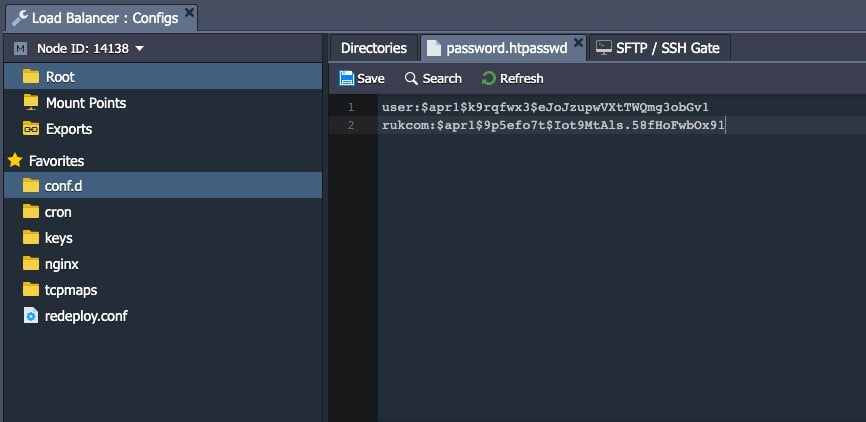Image resolution: width=866 pixels, height=422 pixels.
Task: Open the conf.d favorites folder
Action: [163, 186]
